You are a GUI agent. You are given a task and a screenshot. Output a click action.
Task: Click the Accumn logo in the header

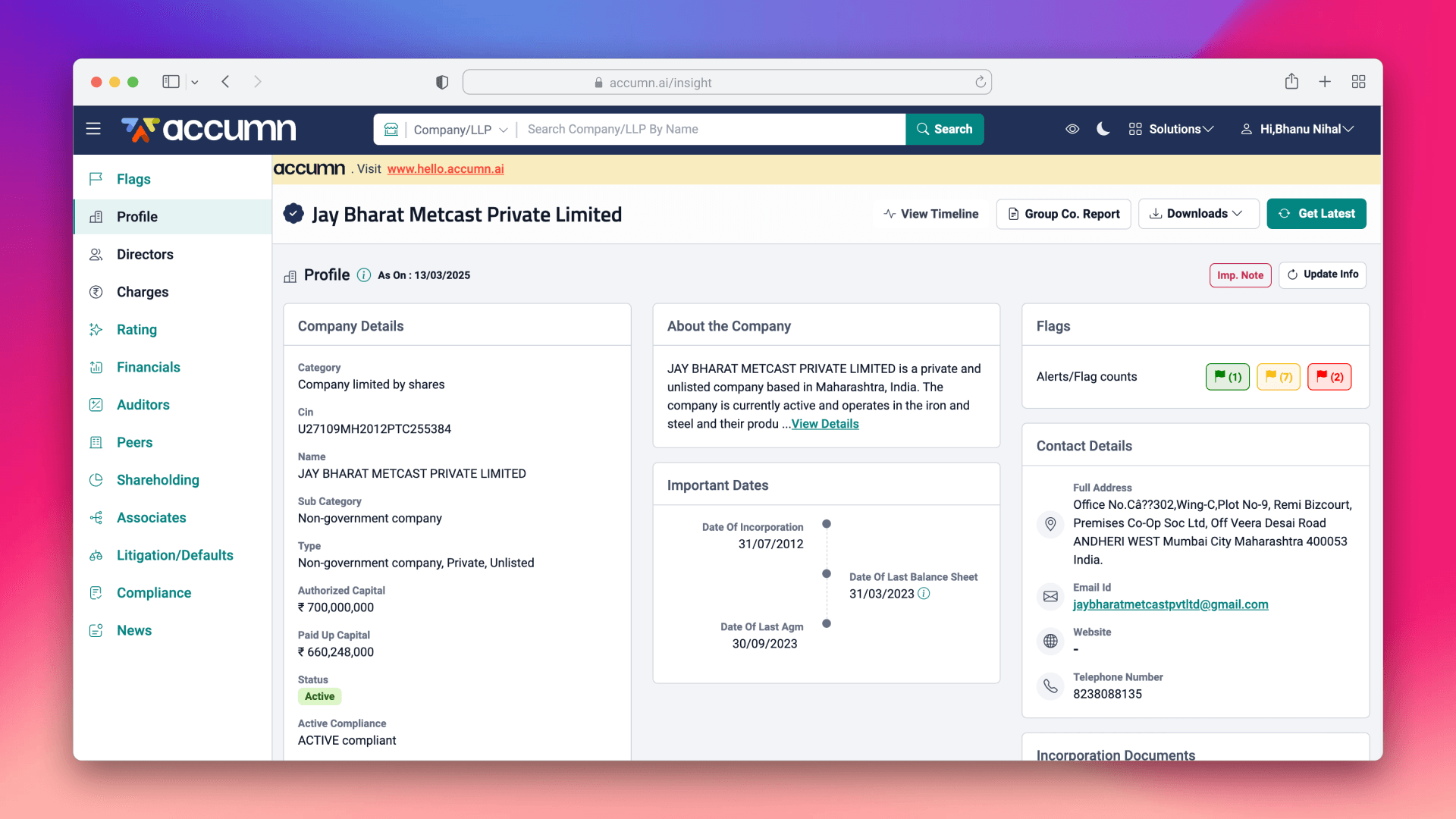[x=209, y=130]
